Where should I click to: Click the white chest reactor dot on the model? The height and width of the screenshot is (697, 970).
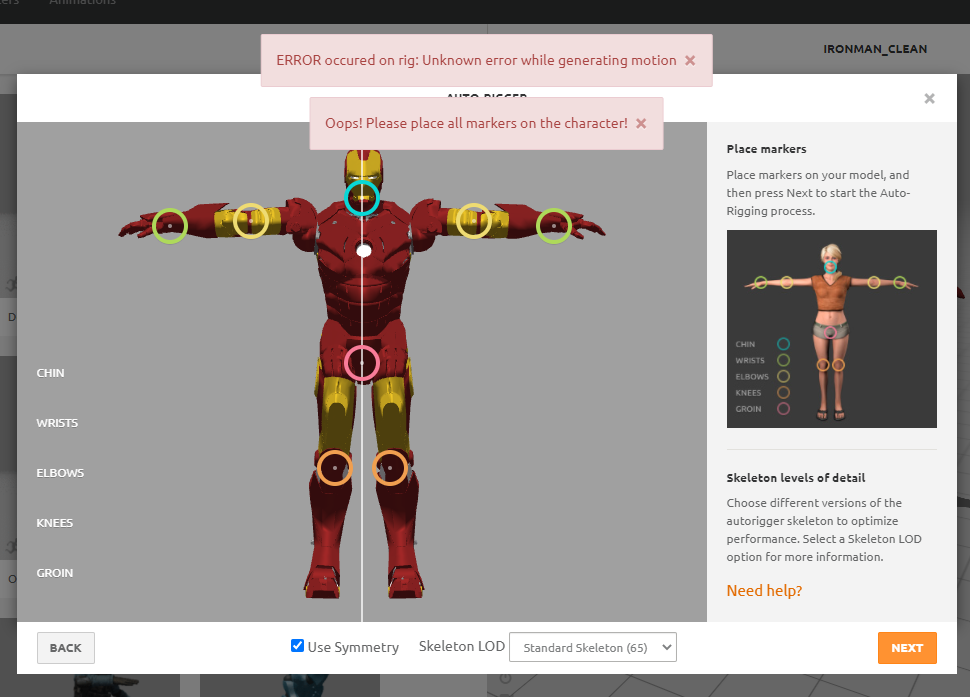364,250
